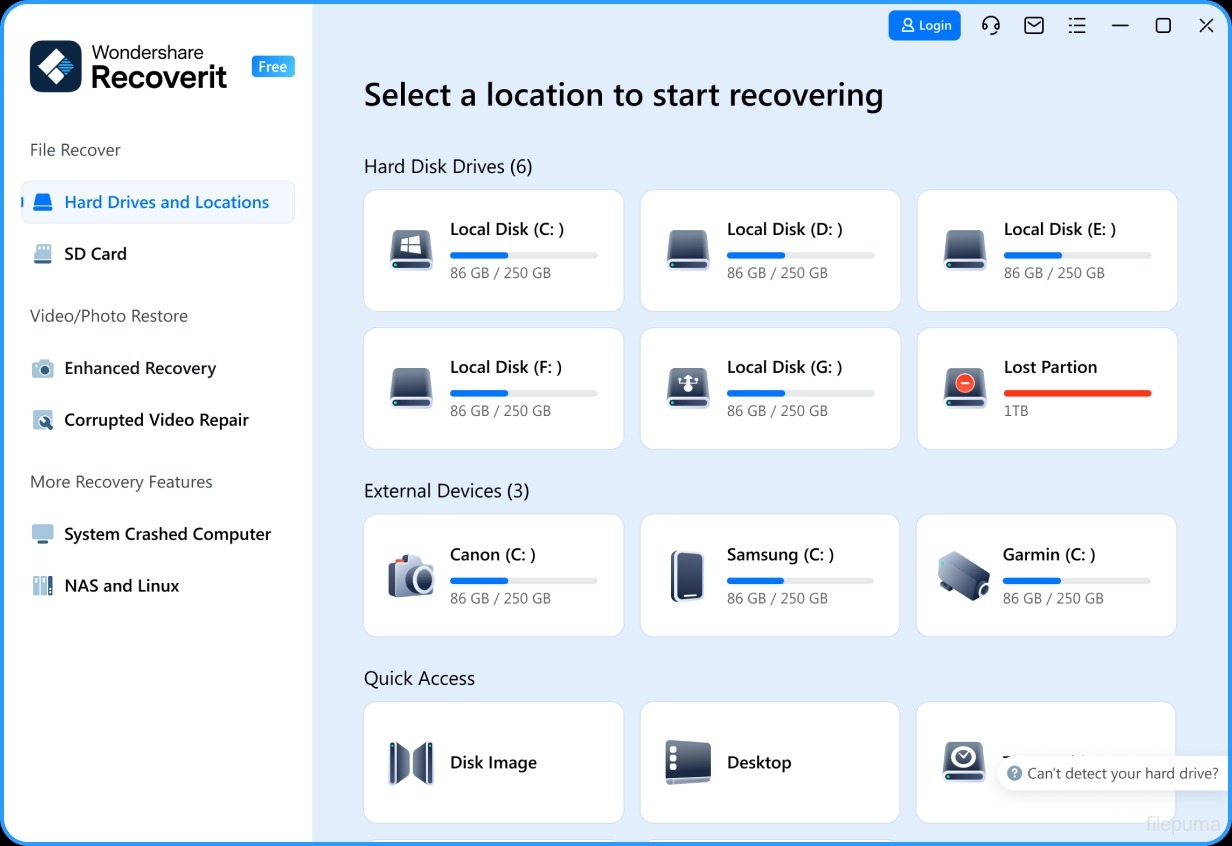Click the headset support icon
This screenshot has height=846, width=1232.
990,25
